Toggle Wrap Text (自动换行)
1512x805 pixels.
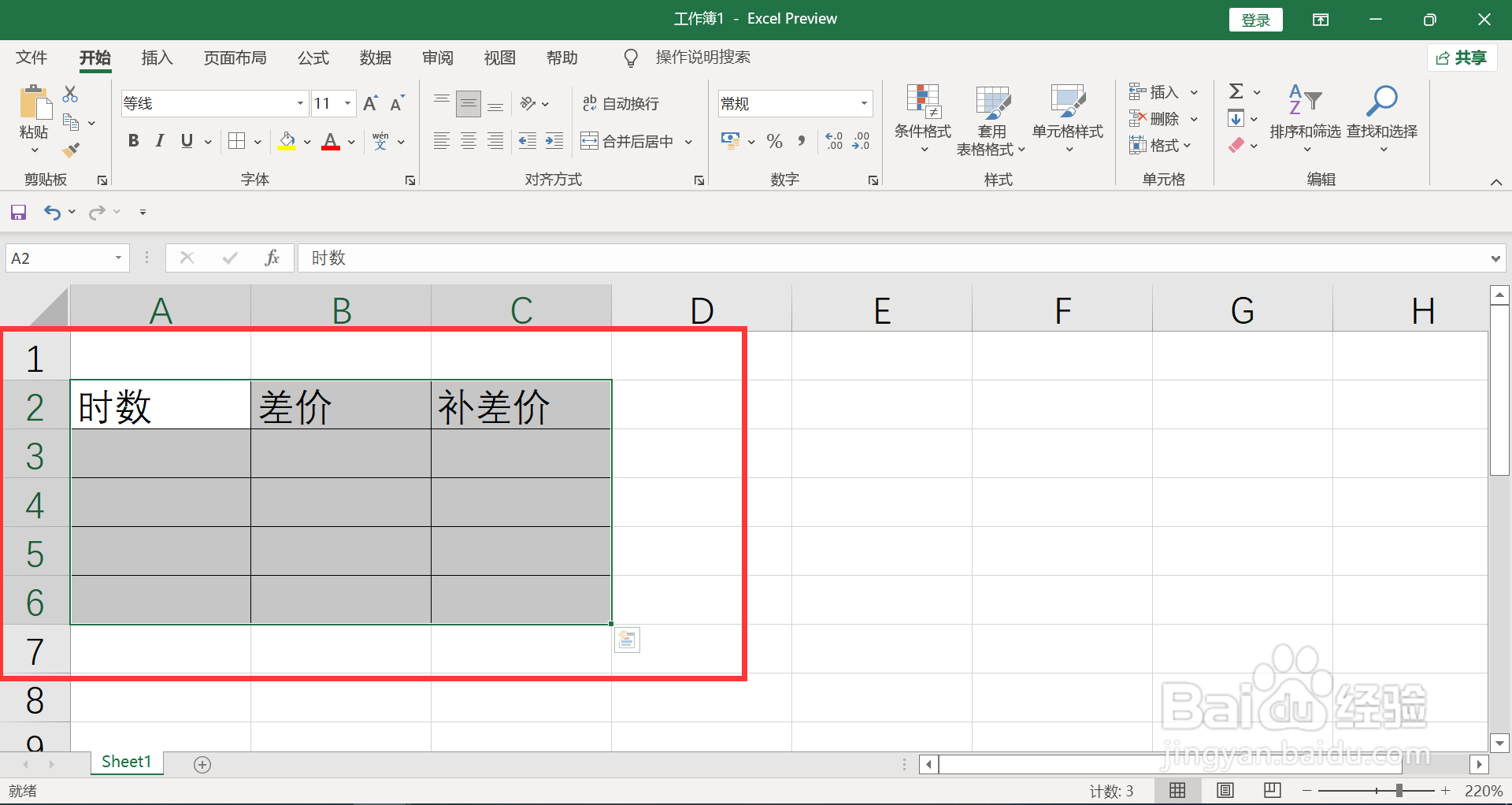coord(621,103)
